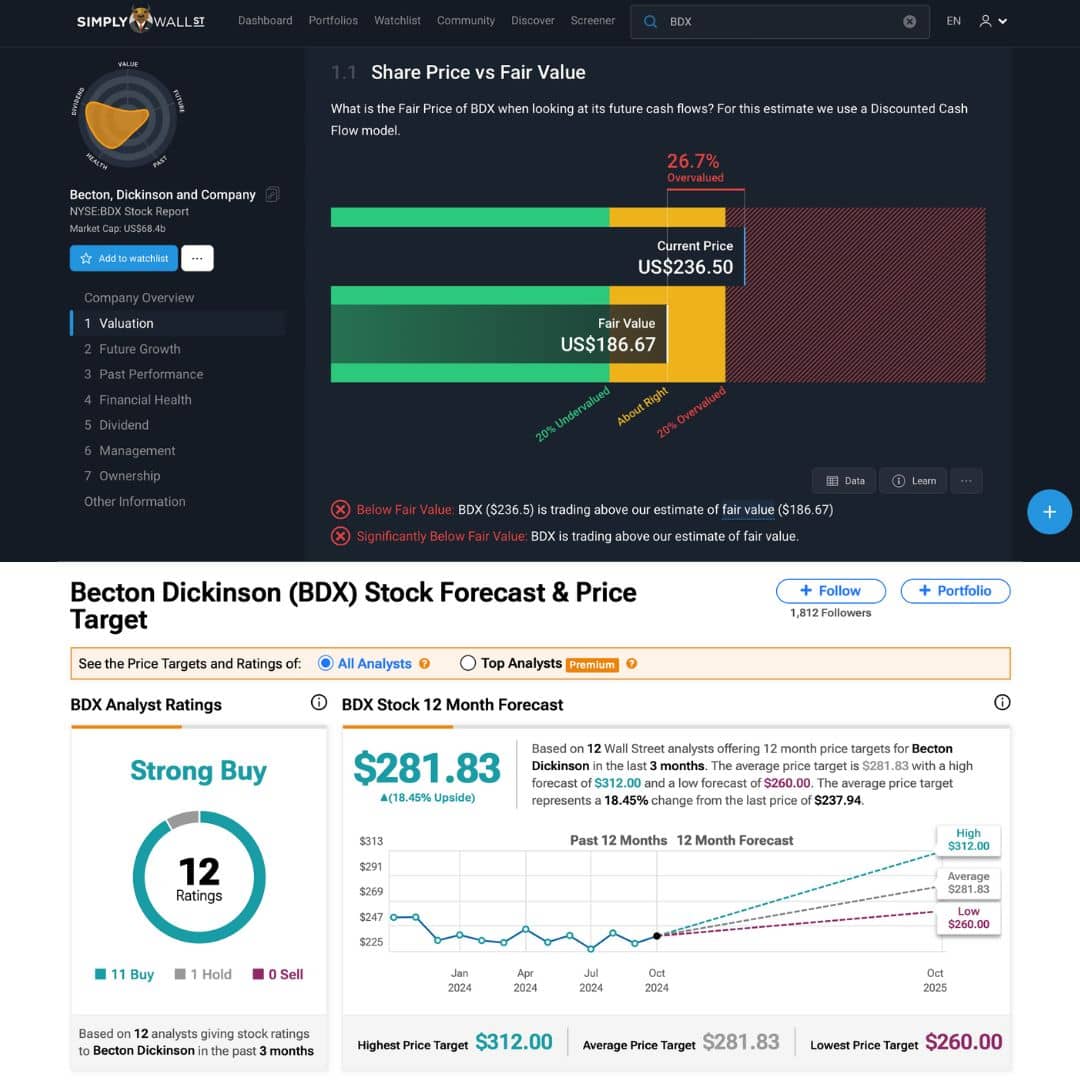The image size is (1080, 1080).
Task: Open the Management section
Action: [129, 450]
